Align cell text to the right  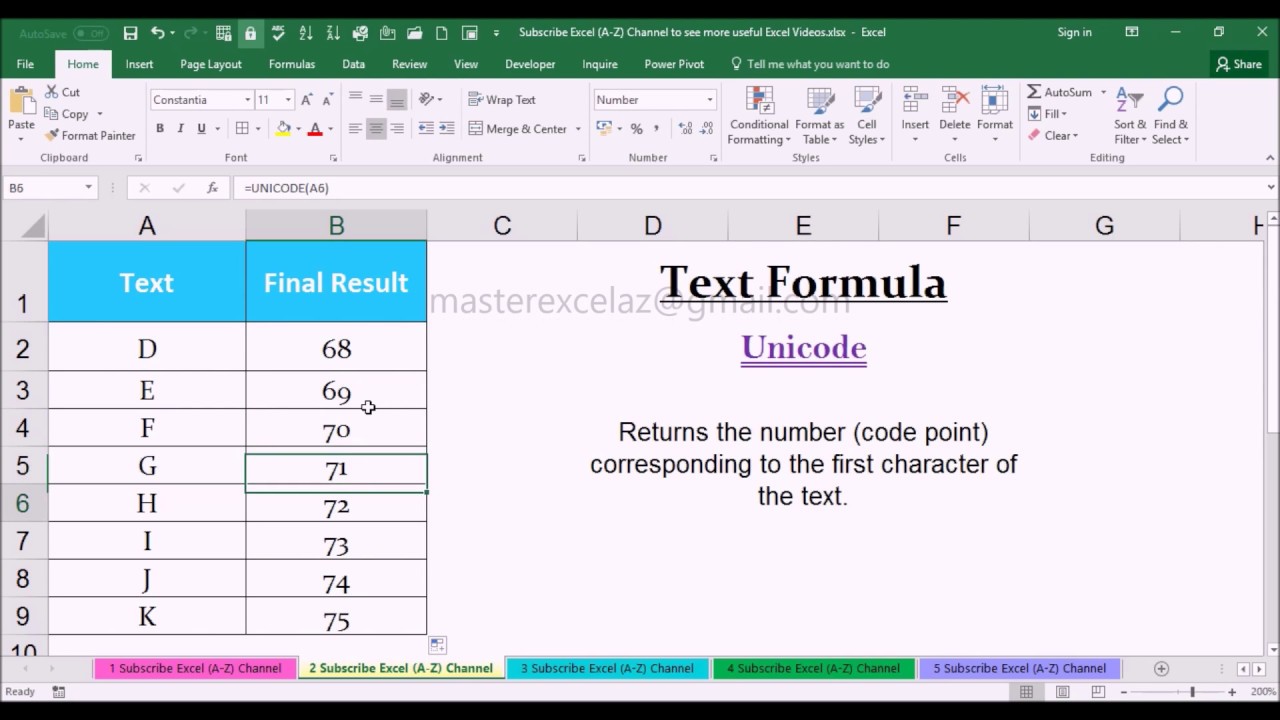pyautogui.click(x=397, y=129)
